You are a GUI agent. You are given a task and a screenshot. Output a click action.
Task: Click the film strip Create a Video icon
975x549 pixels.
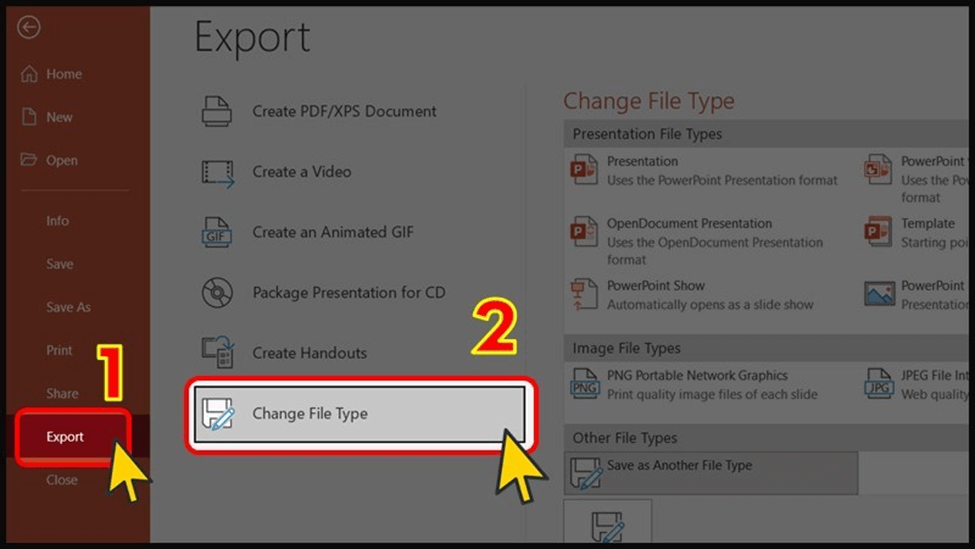(218, 173)
